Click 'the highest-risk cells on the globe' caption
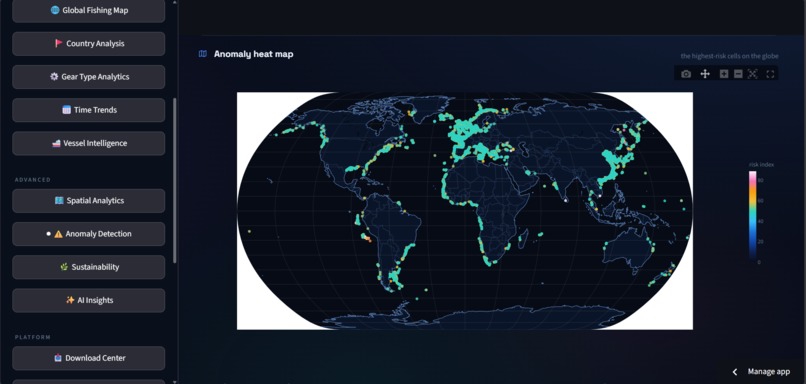This screenshot has width=806, height=384. pyautogui.click(x=729, y=56)
